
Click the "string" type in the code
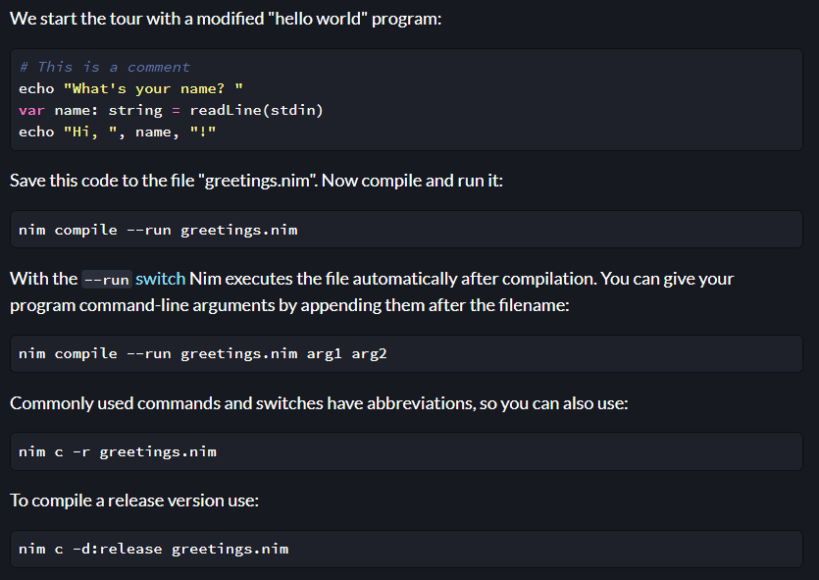click(x=135, y=110)
